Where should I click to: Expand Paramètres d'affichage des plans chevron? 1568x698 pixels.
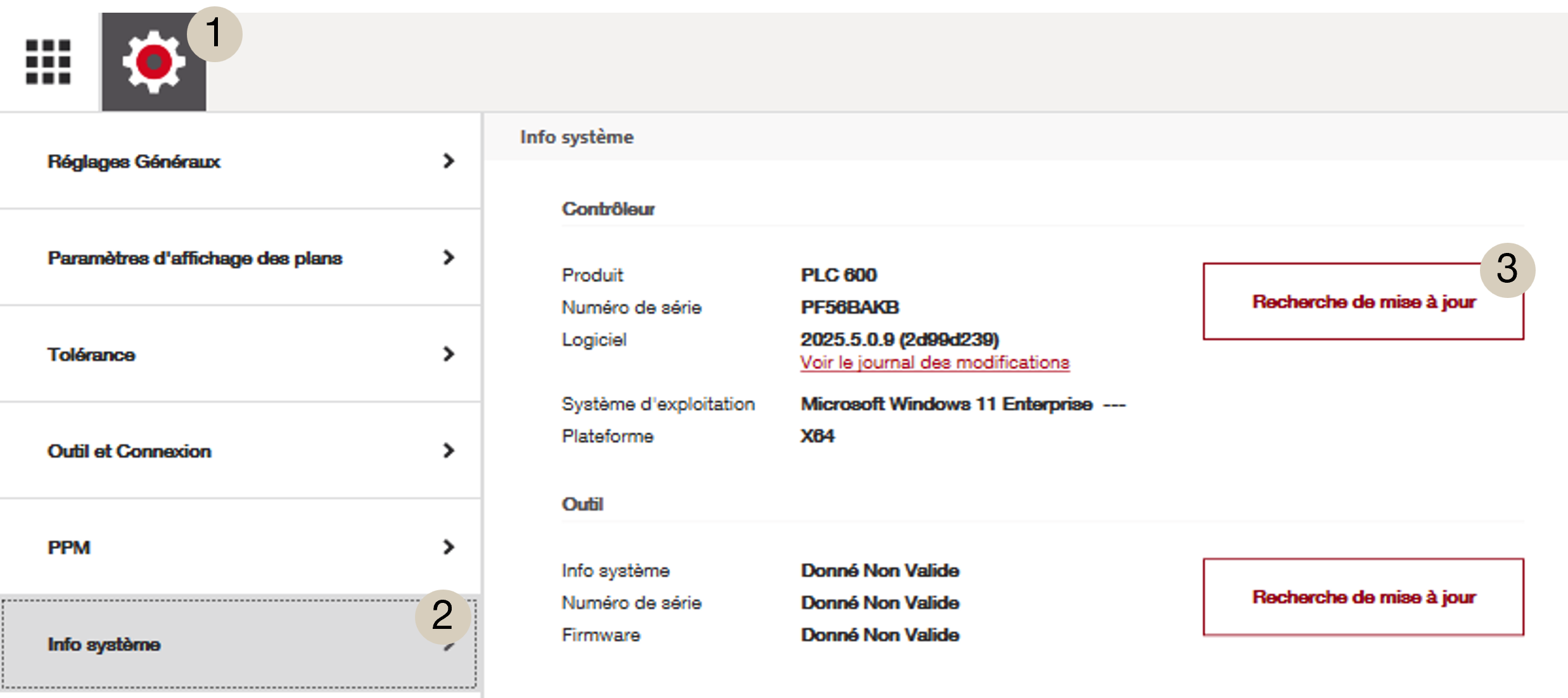tap(449, 257)
